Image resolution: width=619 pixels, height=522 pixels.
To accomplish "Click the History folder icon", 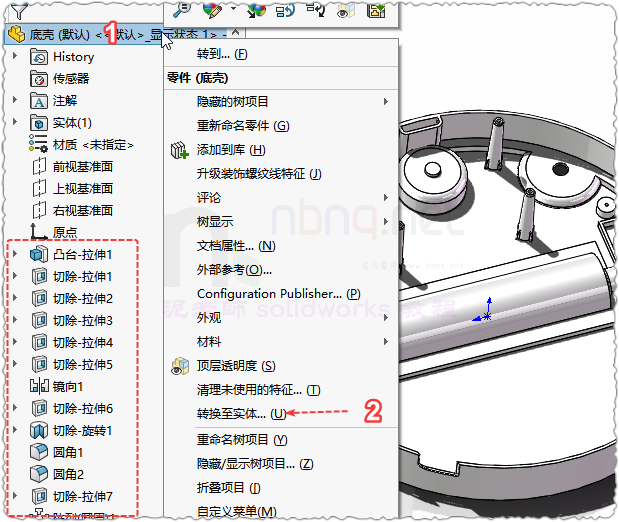I will pyautogui.click(x=39, y=57).
